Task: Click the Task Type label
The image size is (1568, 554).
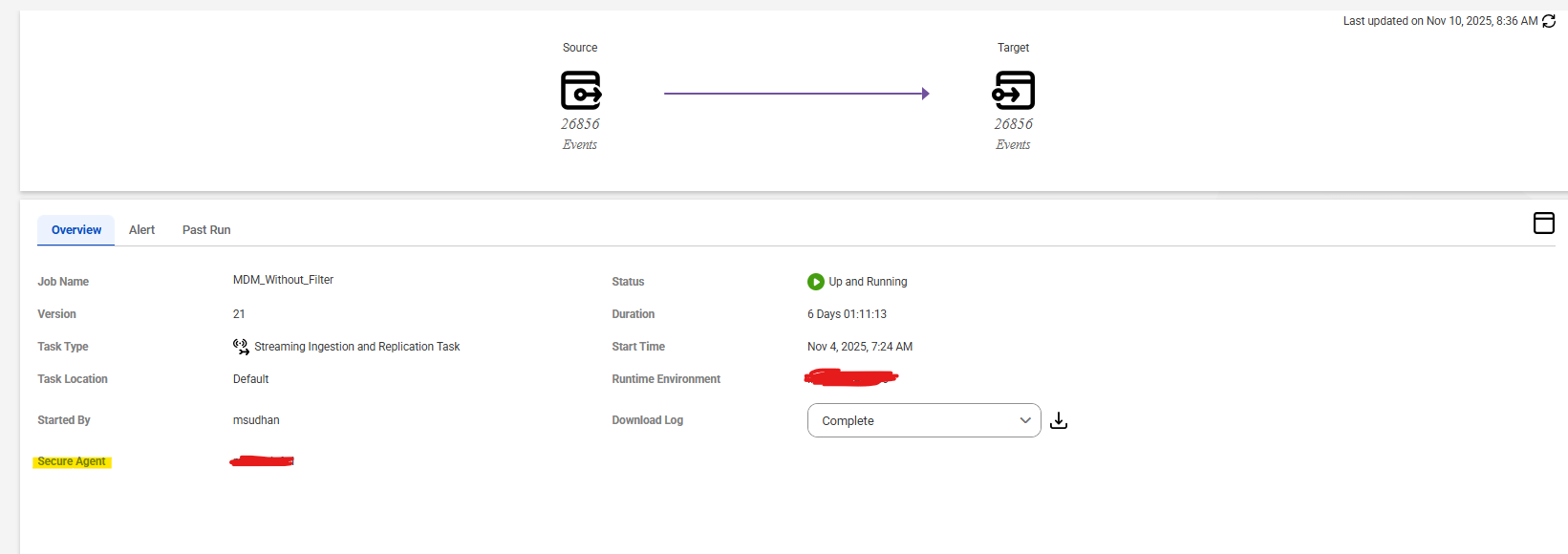Action: 63,347
